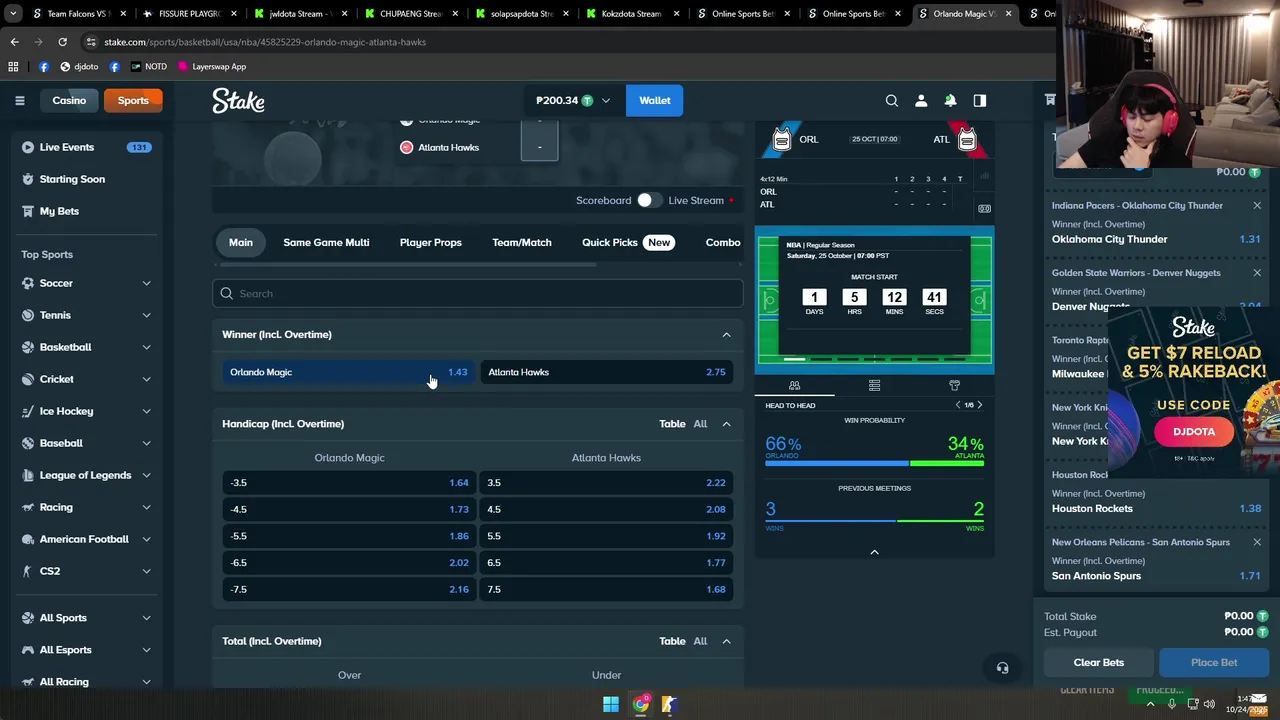
Task: Toggle the right sidebar panel icon
Action: click(x=980, y=100)
